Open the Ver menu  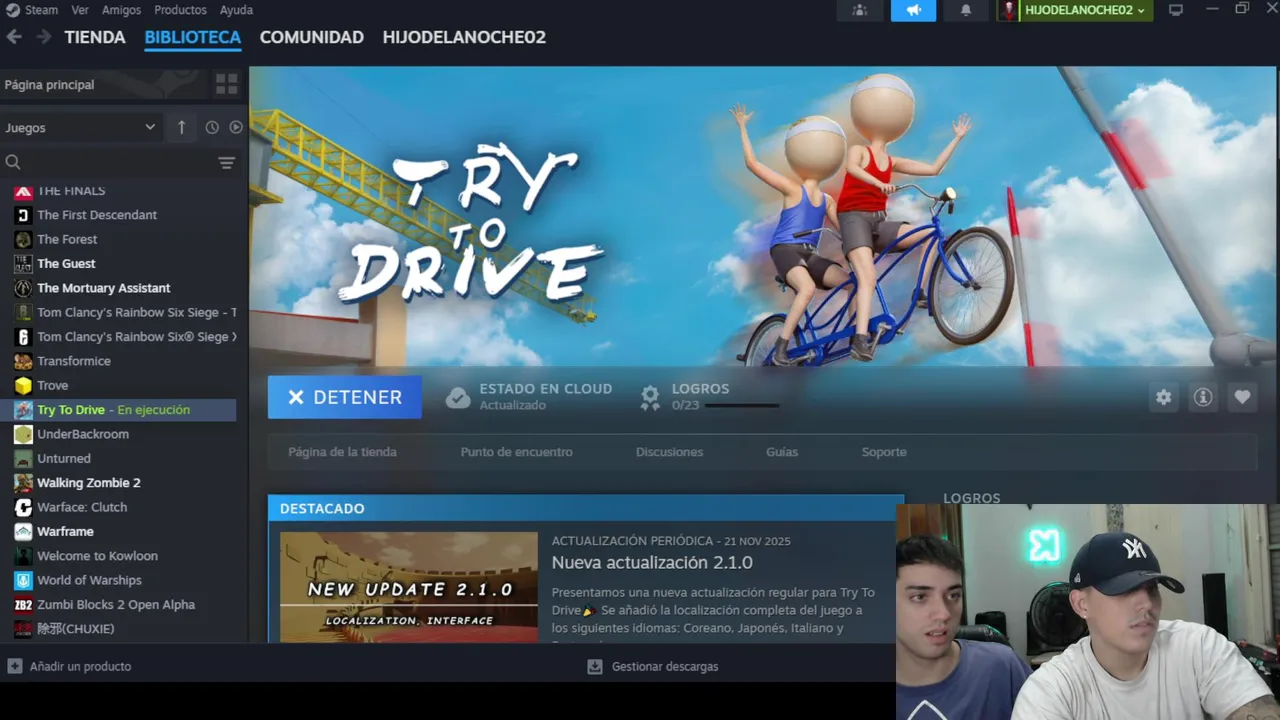point(80,10)
